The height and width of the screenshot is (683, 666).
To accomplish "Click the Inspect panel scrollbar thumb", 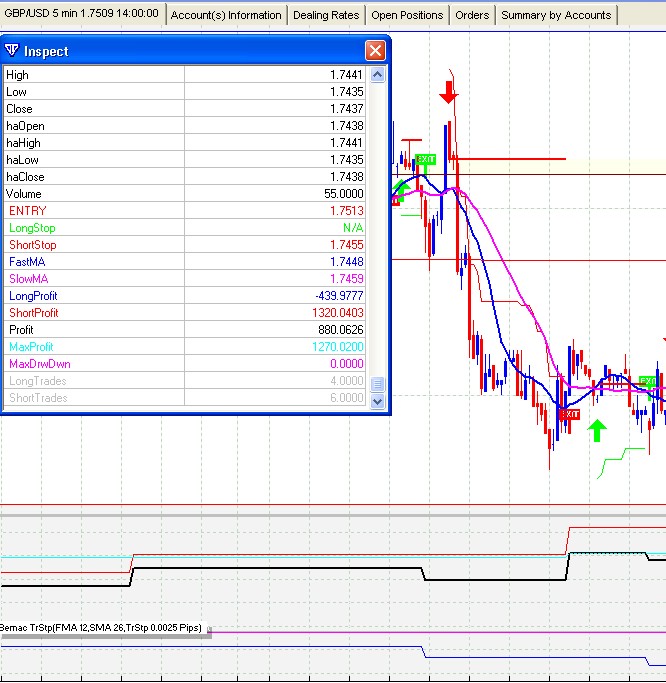I will tap(377, 384).
